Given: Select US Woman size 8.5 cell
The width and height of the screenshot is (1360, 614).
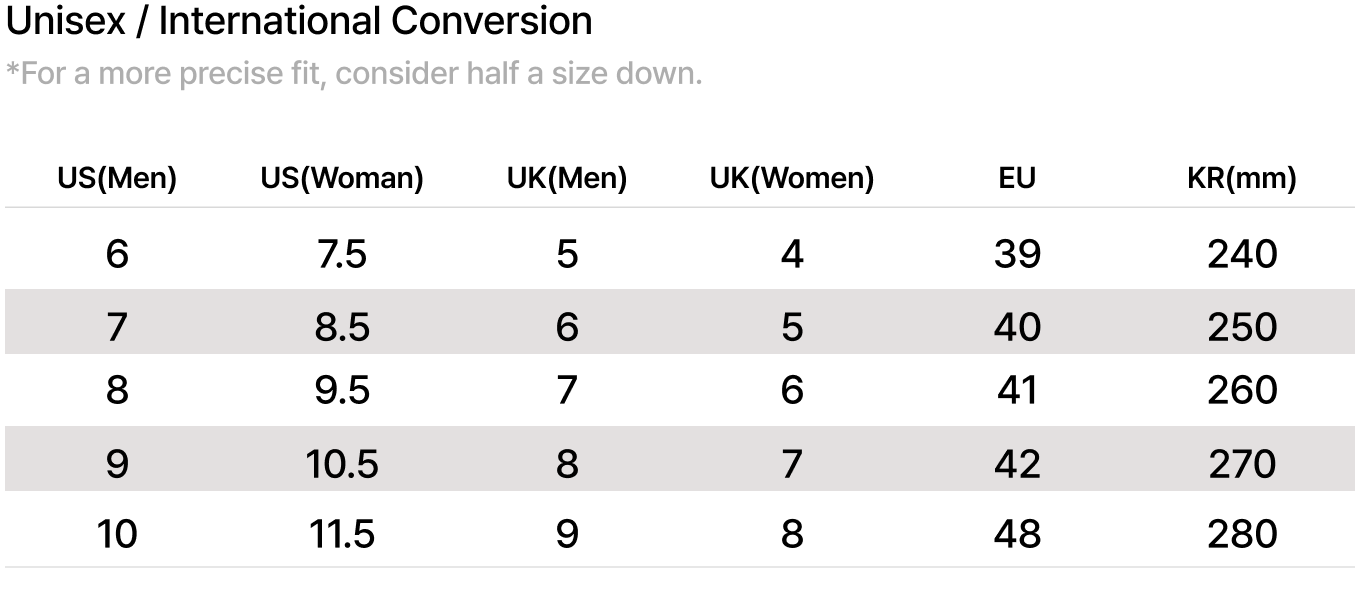Looking at the screenshot, I should tap(342, 328).
